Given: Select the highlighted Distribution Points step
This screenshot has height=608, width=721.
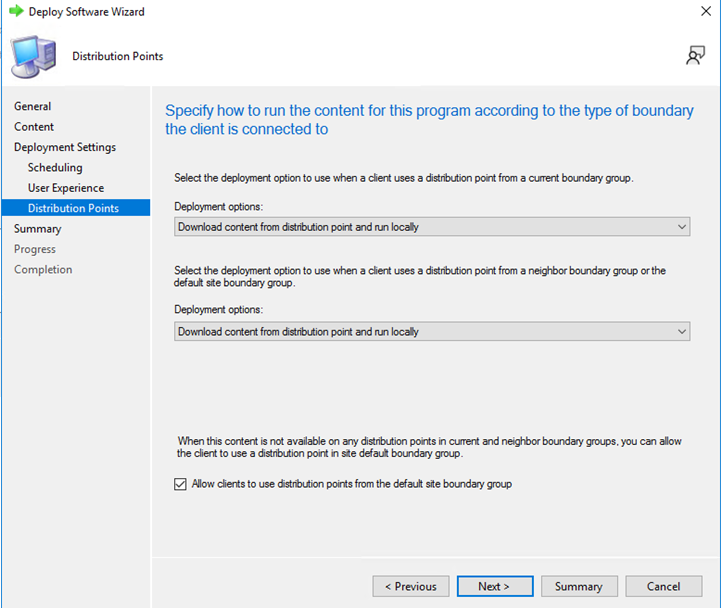Looking at the screenshot, I should [x=73, y=208].
